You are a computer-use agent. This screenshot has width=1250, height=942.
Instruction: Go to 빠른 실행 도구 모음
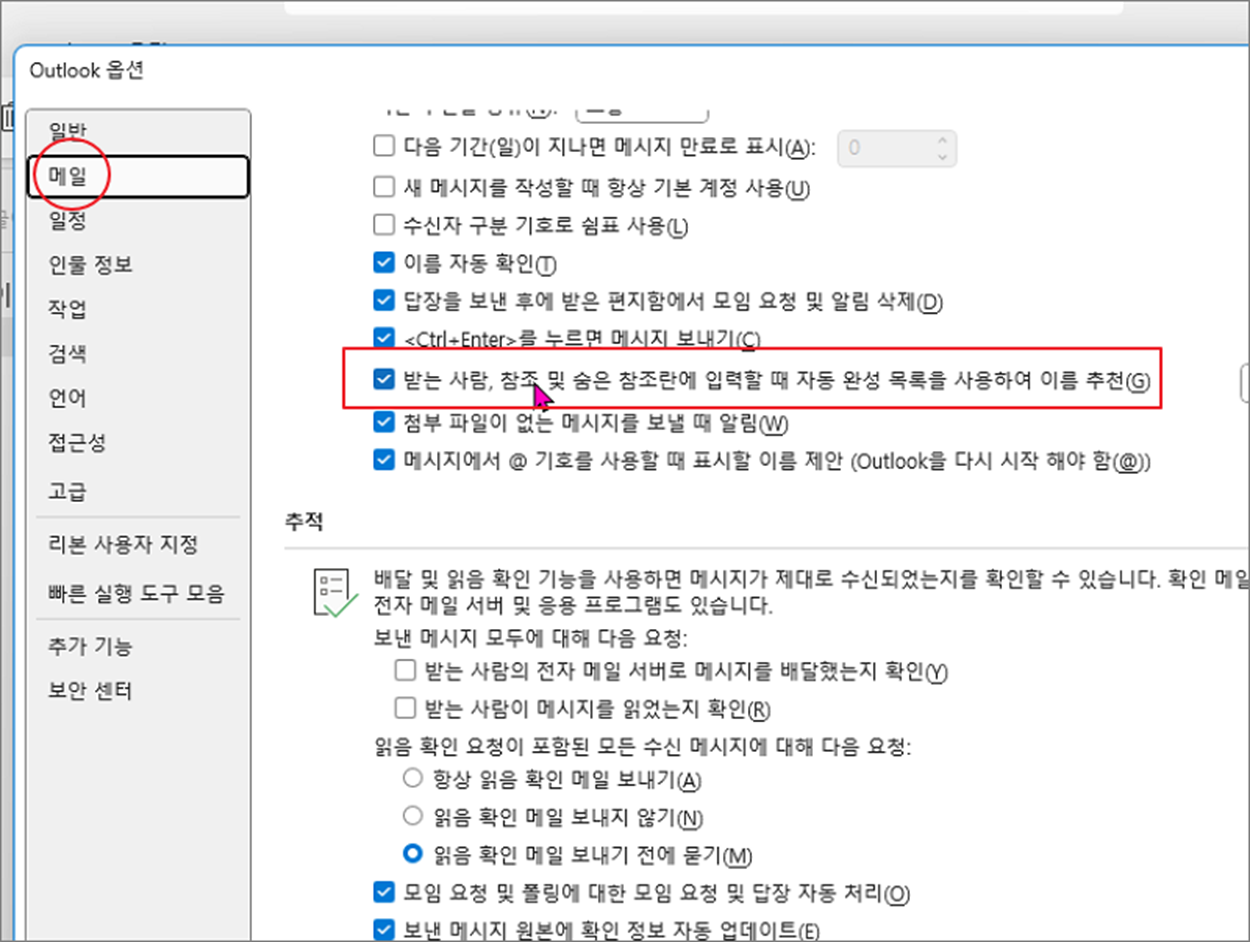tap(136, 594)
